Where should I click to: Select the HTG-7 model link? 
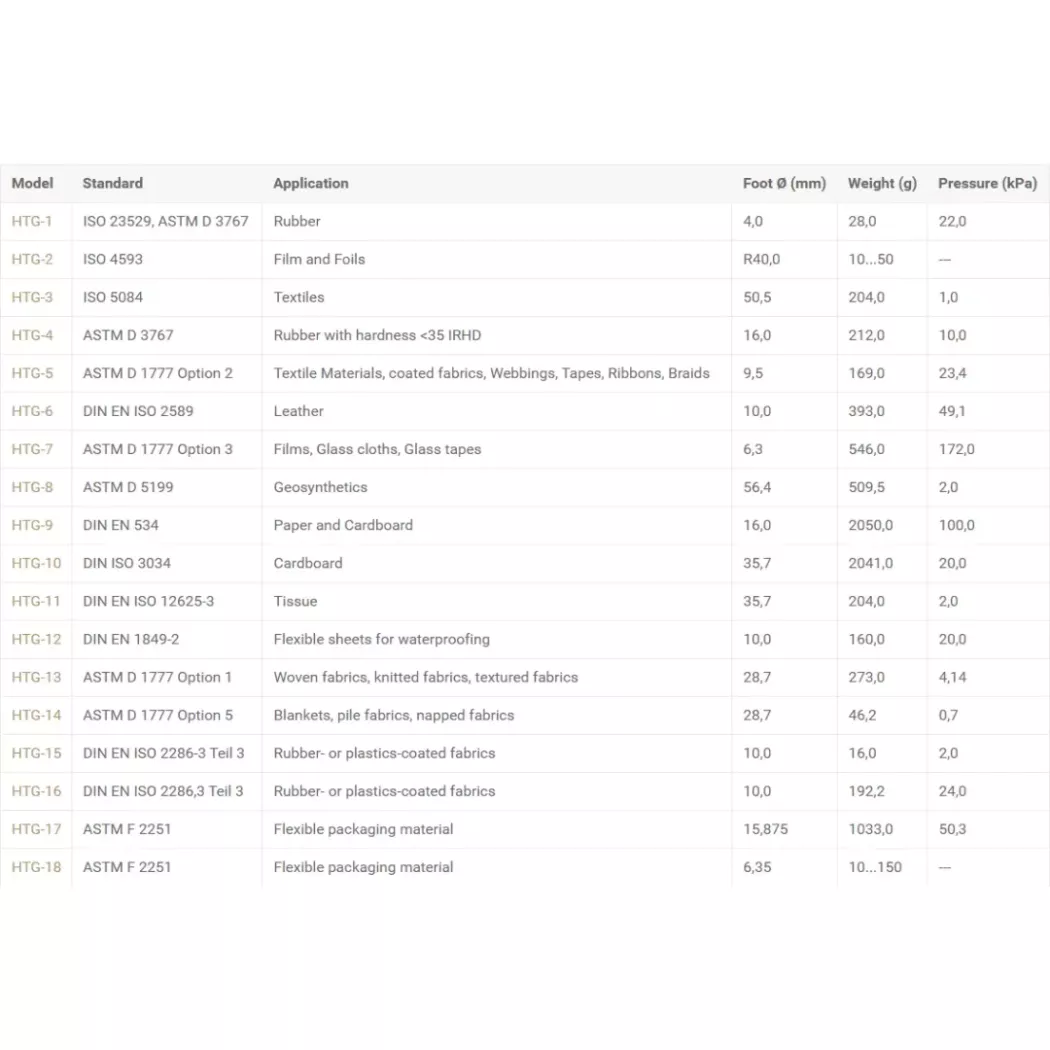coord(32,449)
